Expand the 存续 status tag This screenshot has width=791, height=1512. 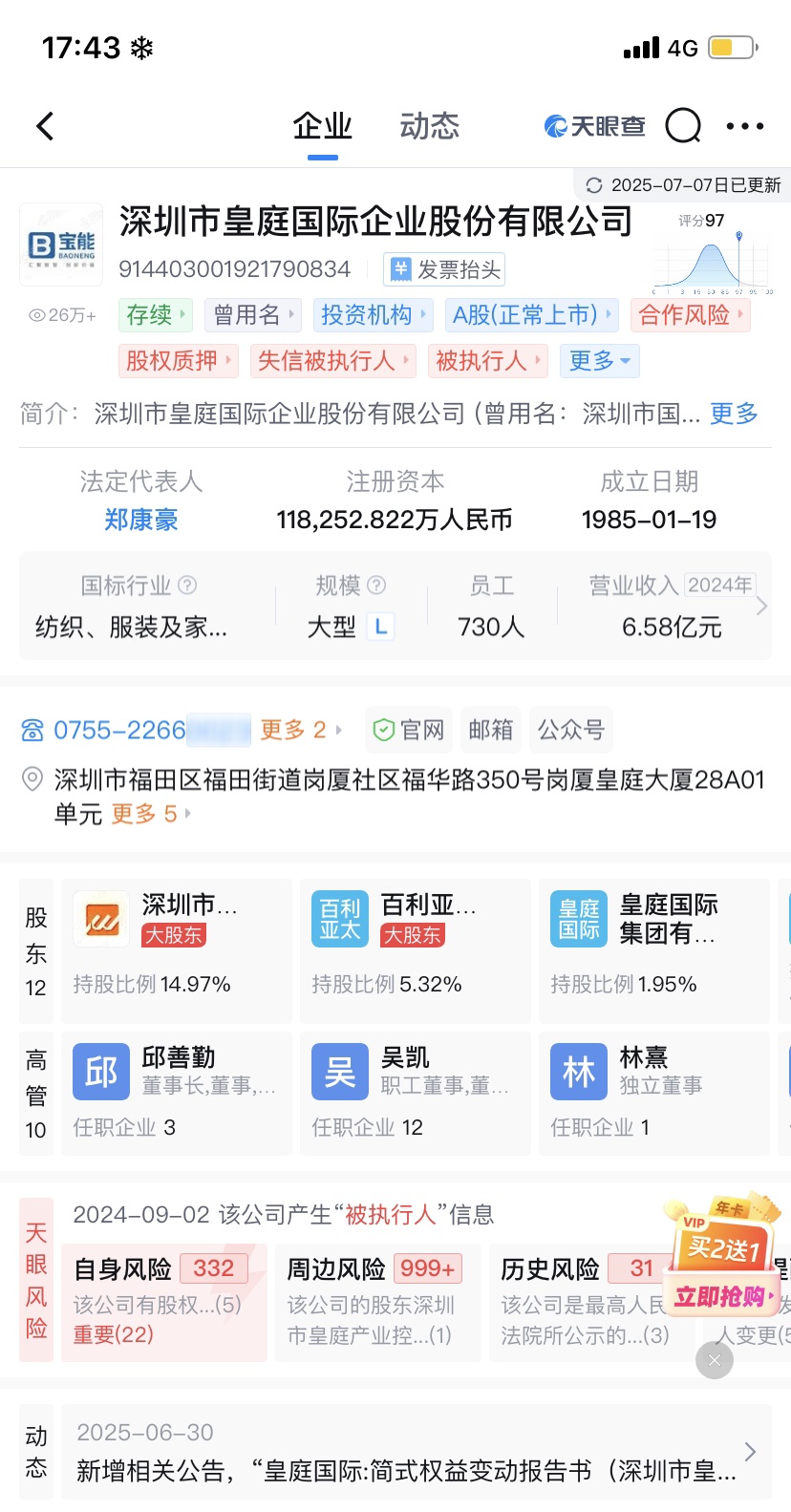(x=156, y=314)
